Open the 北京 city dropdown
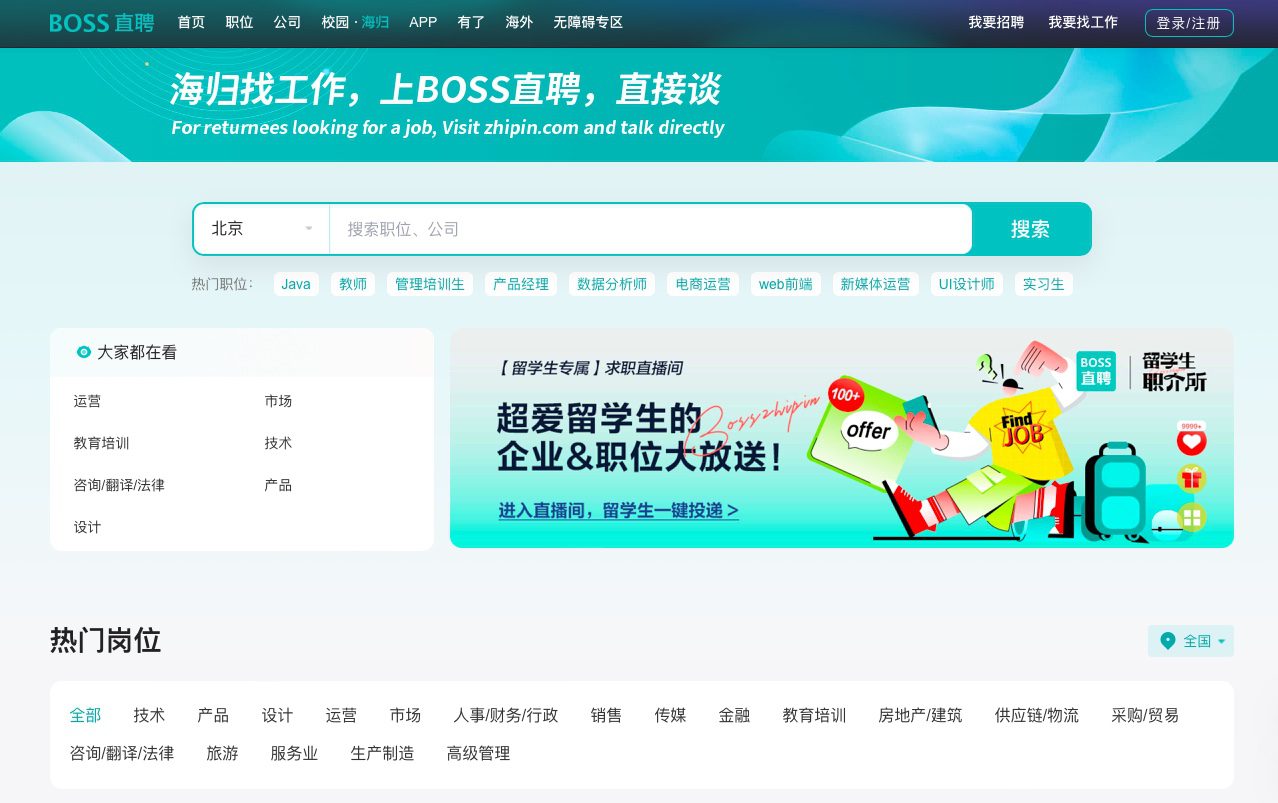Screen dimensions: 1278x803 pyautogui.click(x=262, y=229)
